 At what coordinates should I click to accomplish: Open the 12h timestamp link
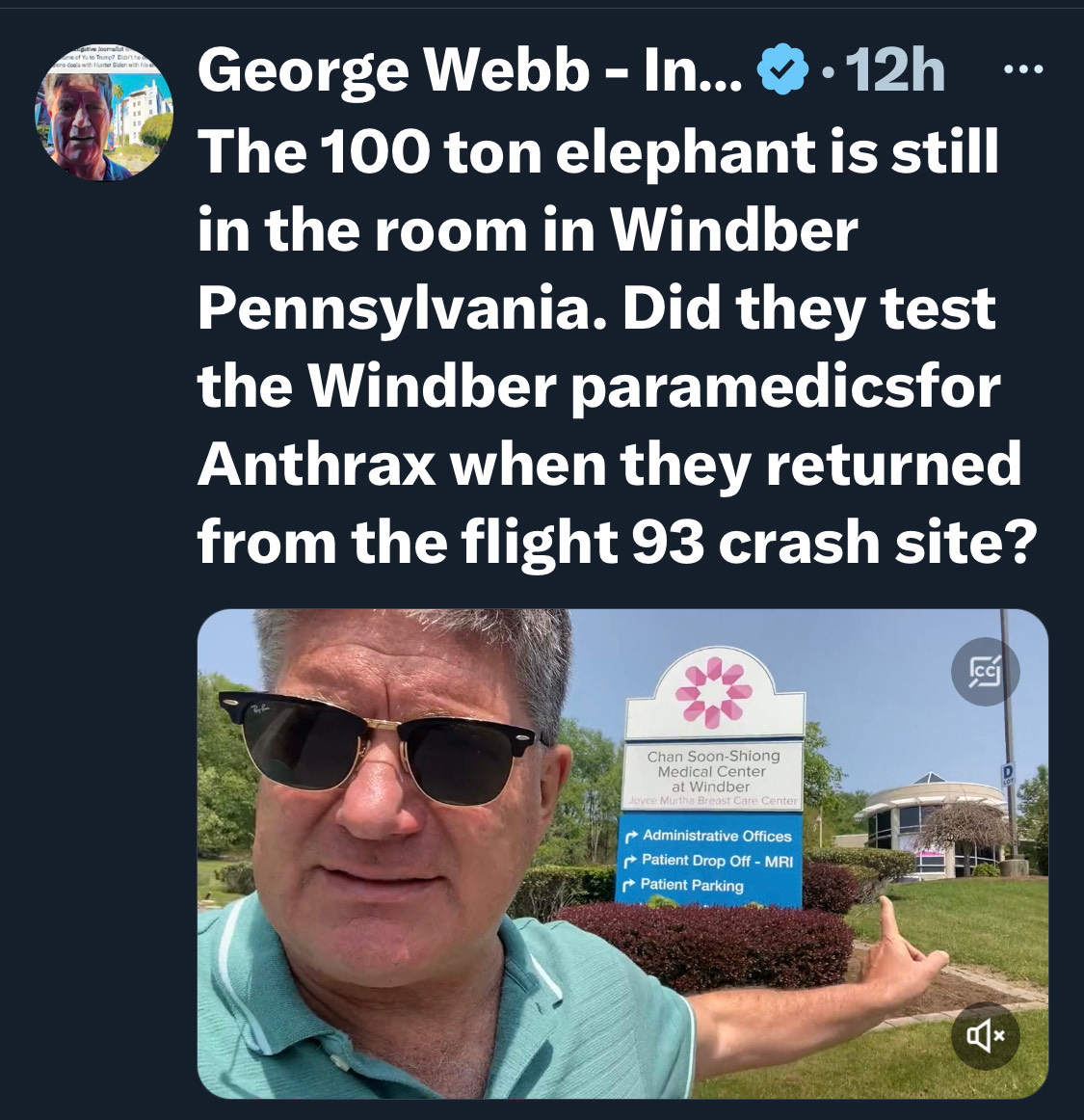[895, 70]
